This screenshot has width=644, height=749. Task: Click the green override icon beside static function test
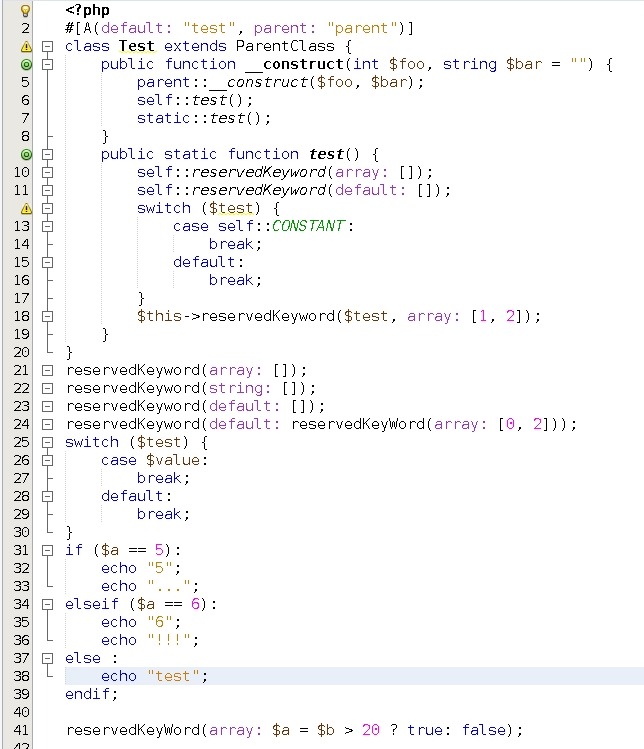(26, 154)
